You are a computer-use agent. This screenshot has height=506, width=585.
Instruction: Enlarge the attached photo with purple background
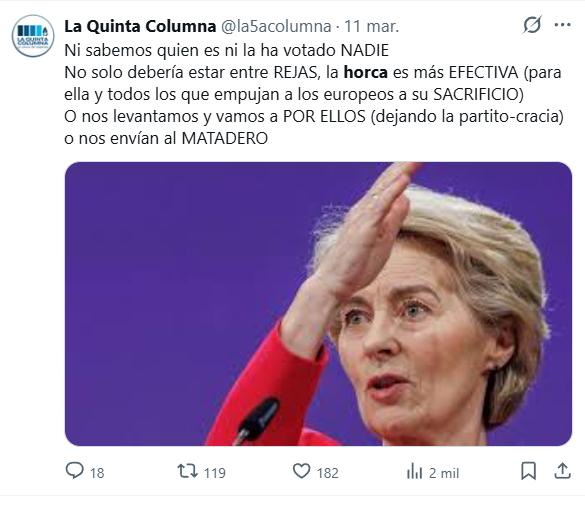318,304
